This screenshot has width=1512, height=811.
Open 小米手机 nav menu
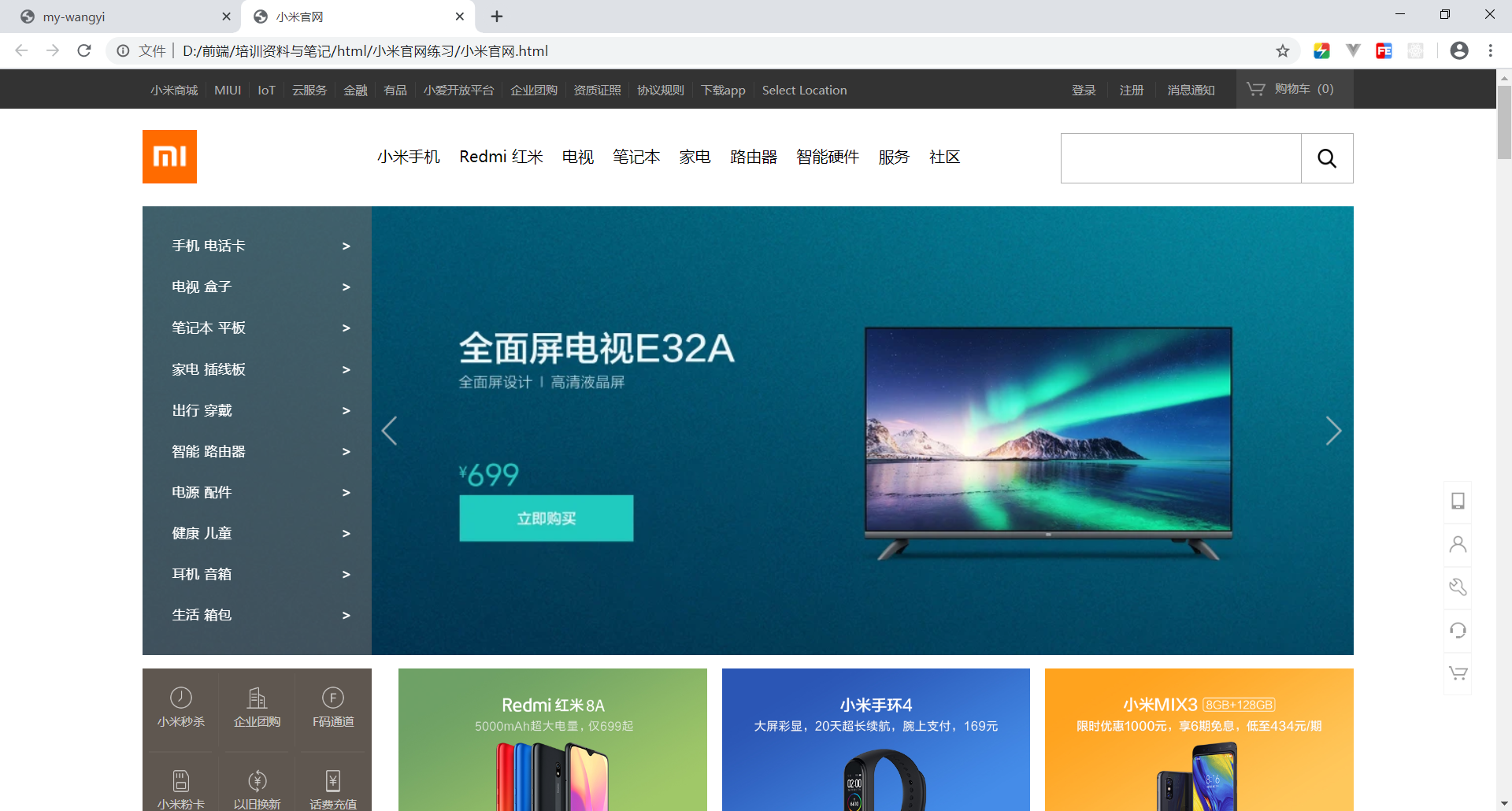click(x=409, y=157)
